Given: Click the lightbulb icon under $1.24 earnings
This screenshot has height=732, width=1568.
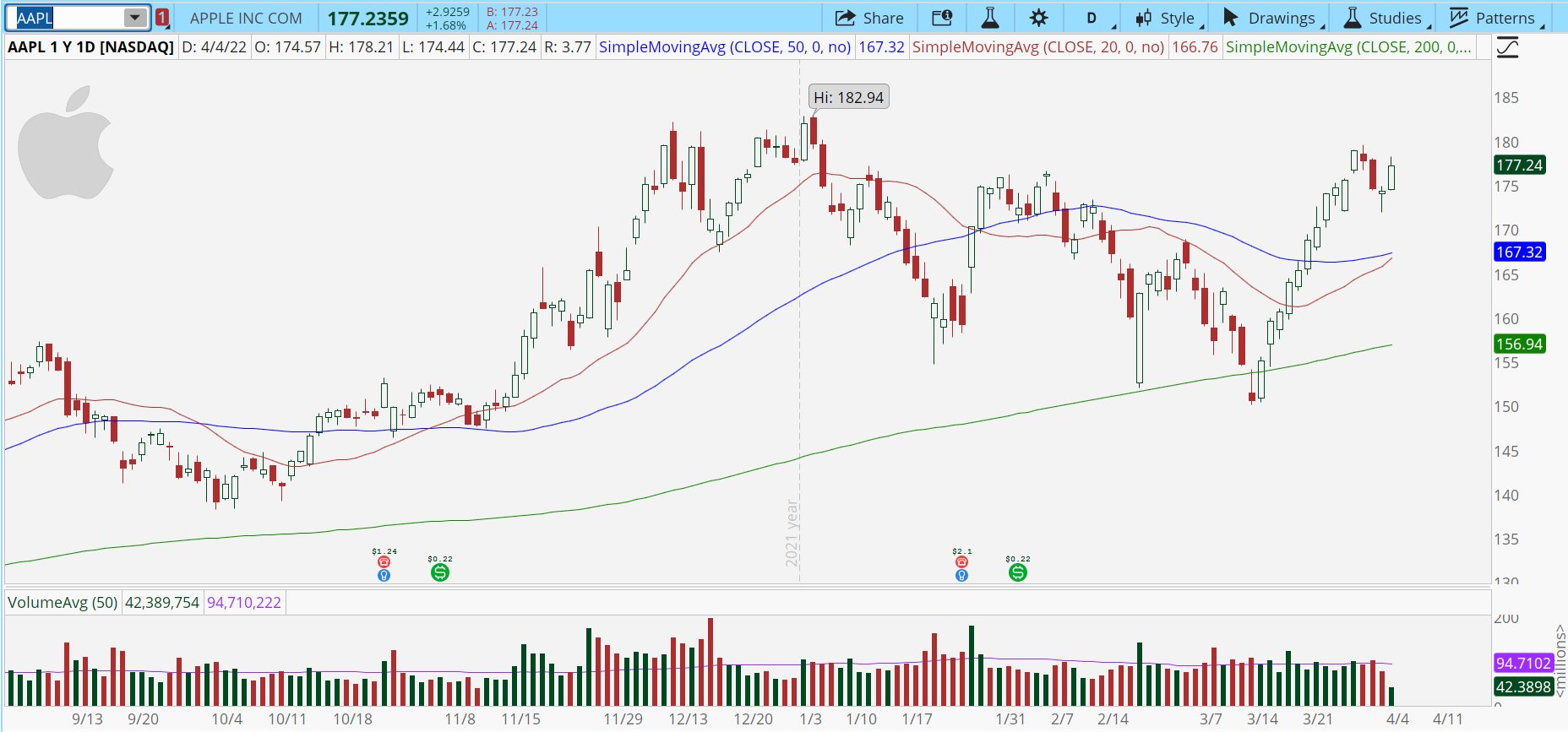Looking at the screenshot, I should (x=384, y=575).
